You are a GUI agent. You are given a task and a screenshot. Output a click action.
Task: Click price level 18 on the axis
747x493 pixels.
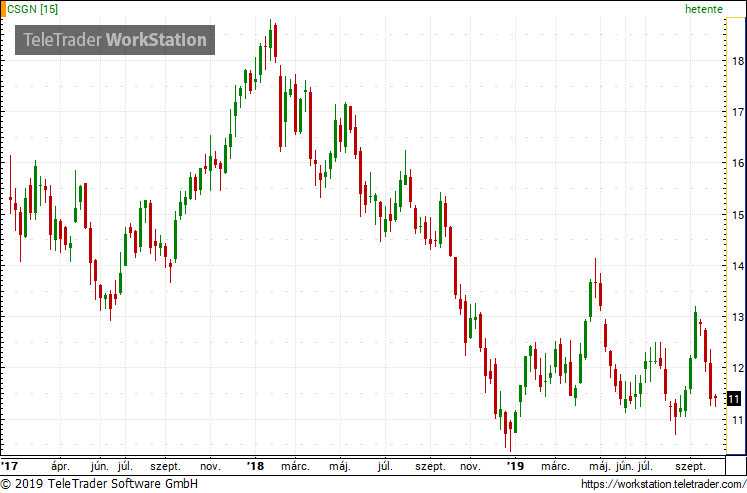pos(738,61)
